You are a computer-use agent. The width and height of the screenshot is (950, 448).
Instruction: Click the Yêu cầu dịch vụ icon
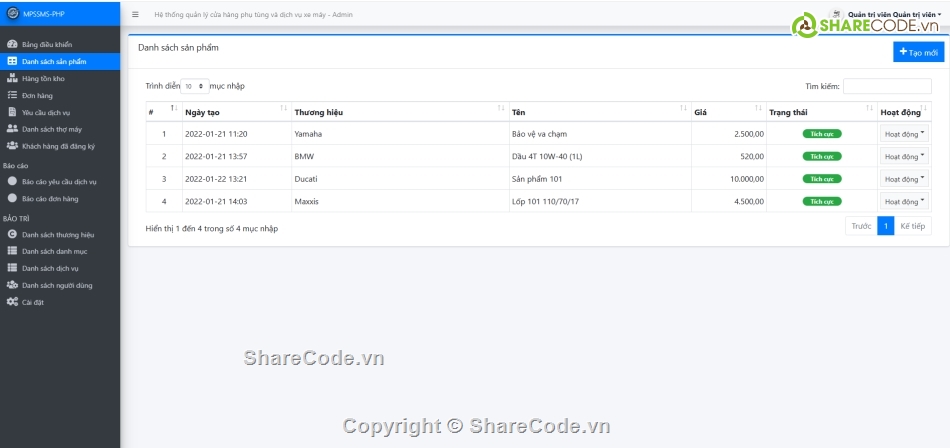pyautogui.click(x=12, y=112)
